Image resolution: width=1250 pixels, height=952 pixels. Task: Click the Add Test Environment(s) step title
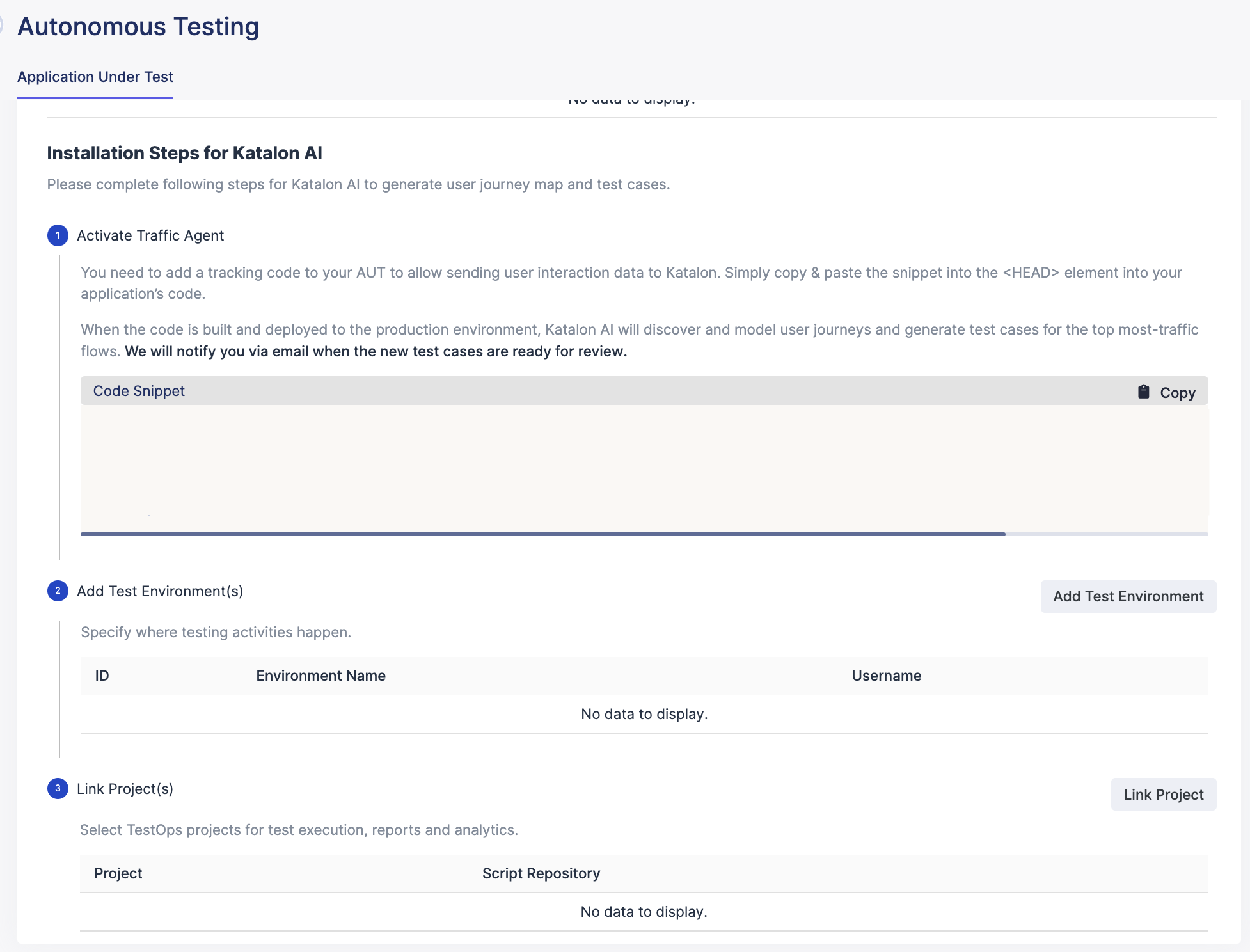click(x=160, y=591)
